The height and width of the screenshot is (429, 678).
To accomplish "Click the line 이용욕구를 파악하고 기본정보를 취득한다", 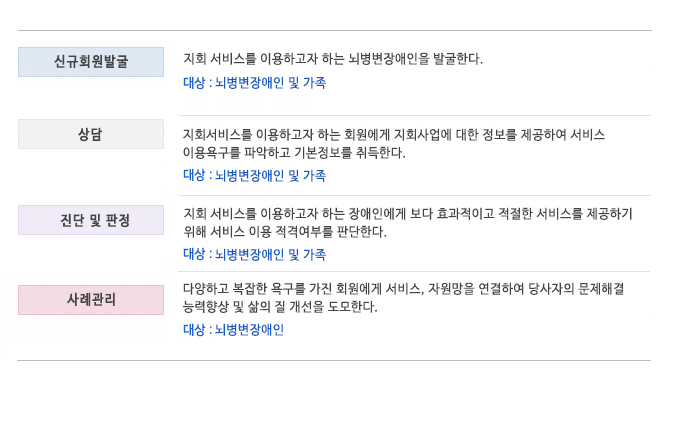I will pos(294,153).
